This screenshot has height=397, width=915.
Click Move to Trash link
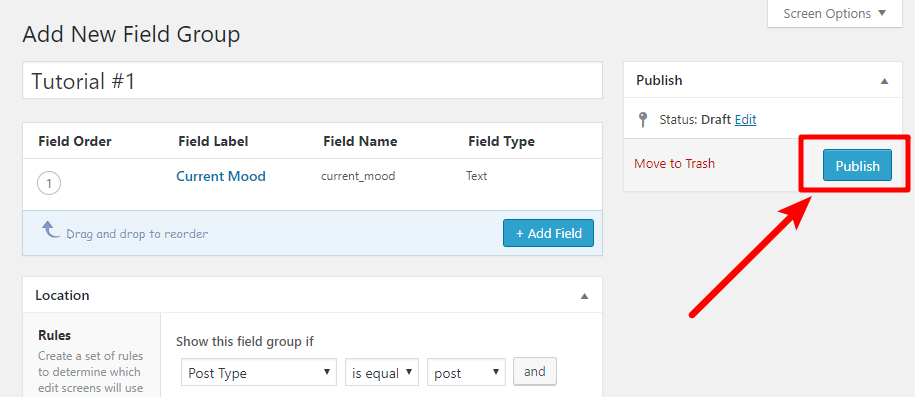point(675,163)
